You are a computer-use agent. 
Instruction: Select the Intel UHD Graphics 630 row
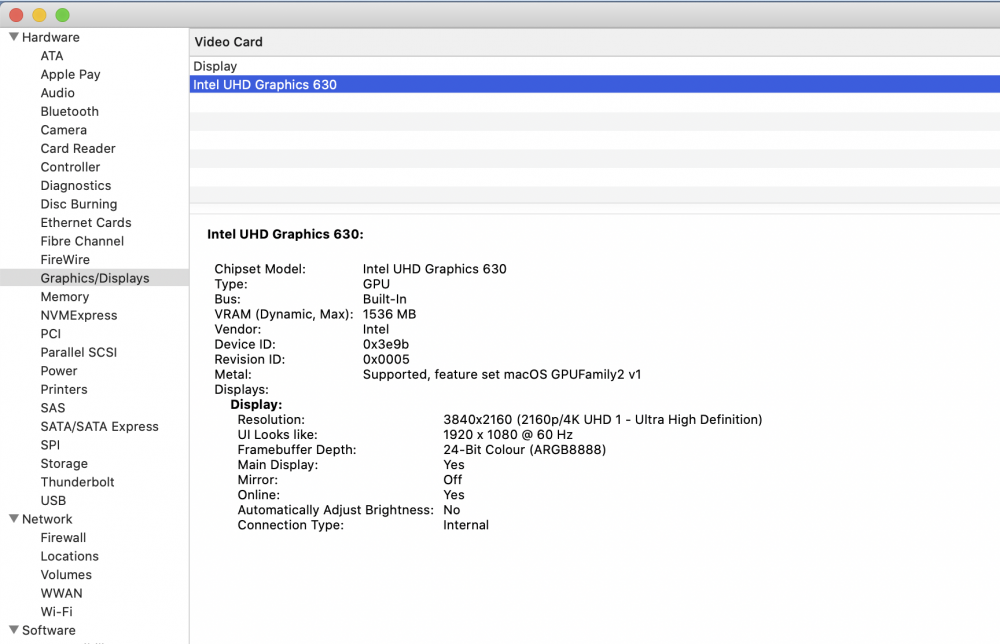click(594, 84)
